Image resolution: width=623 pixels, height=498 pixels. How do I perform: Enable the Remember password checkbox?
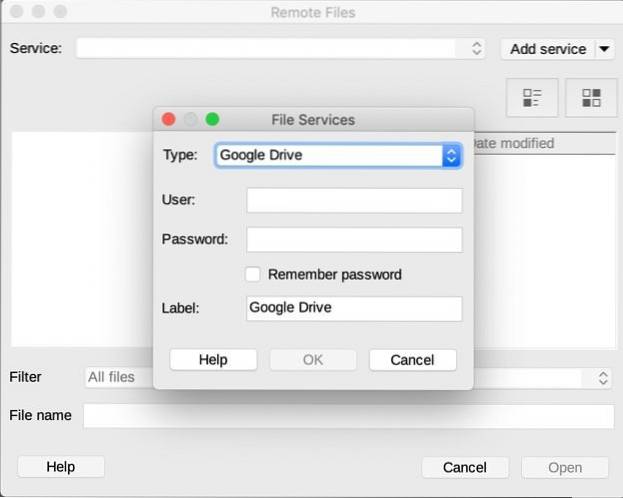coord(253,274)
